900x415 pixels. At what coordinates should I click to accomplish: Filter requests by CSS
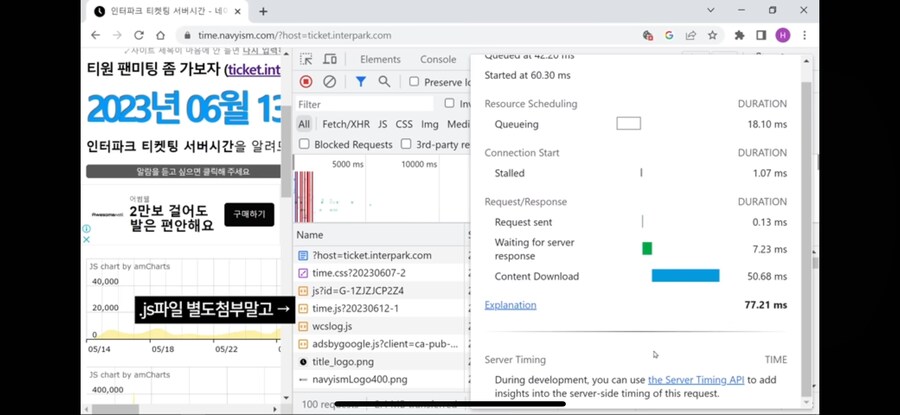tap(404, 124)
